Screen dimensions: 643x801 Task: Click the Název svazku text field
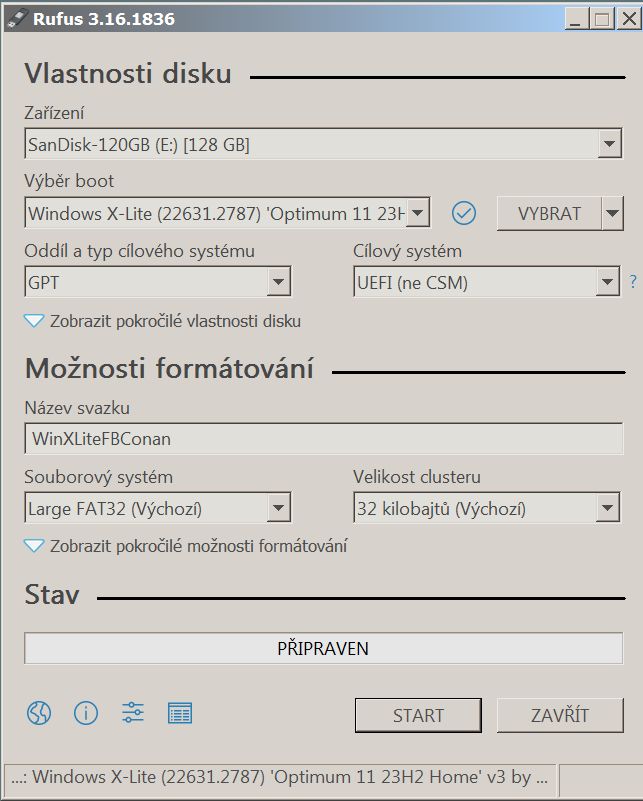point(323,438)
